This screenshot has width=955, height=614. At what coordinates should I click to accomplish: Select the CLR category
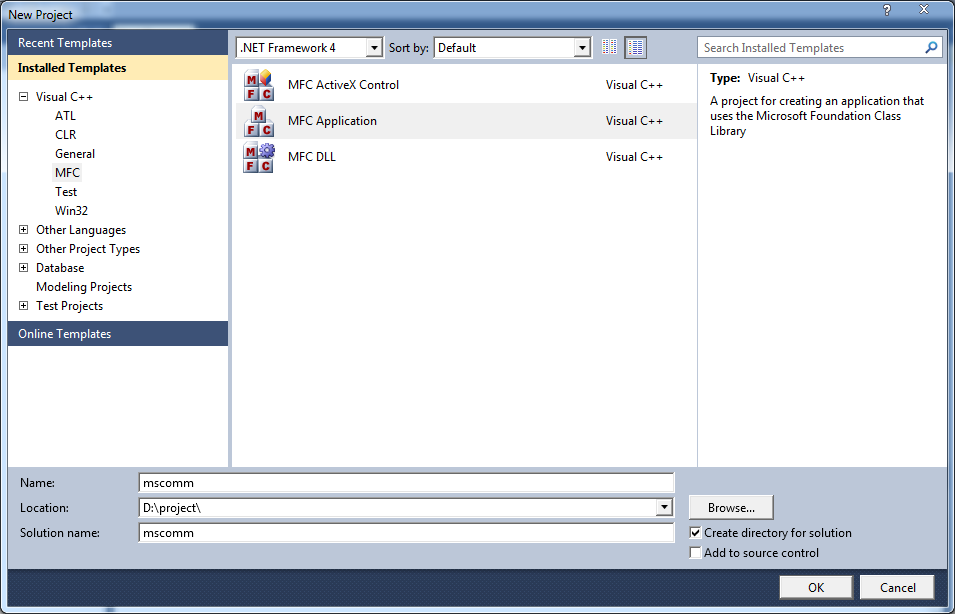pyautogui.click(x=65, y=135)
